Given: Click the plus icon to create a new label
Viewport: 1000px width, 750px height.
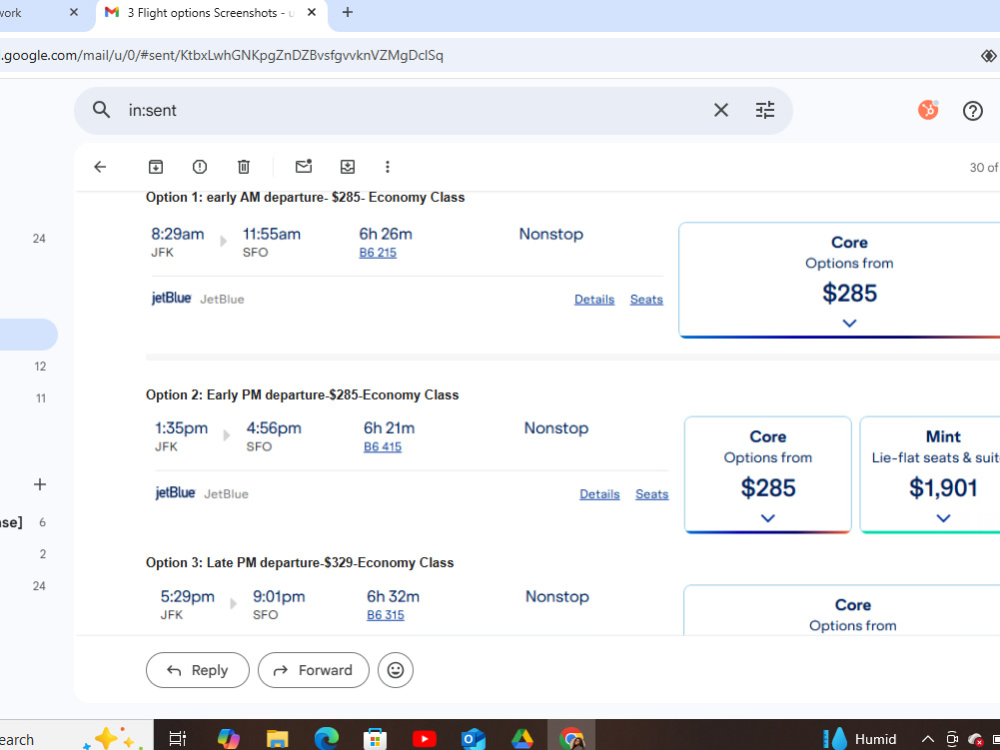Looking at the screenshot, I should (40, 485).
